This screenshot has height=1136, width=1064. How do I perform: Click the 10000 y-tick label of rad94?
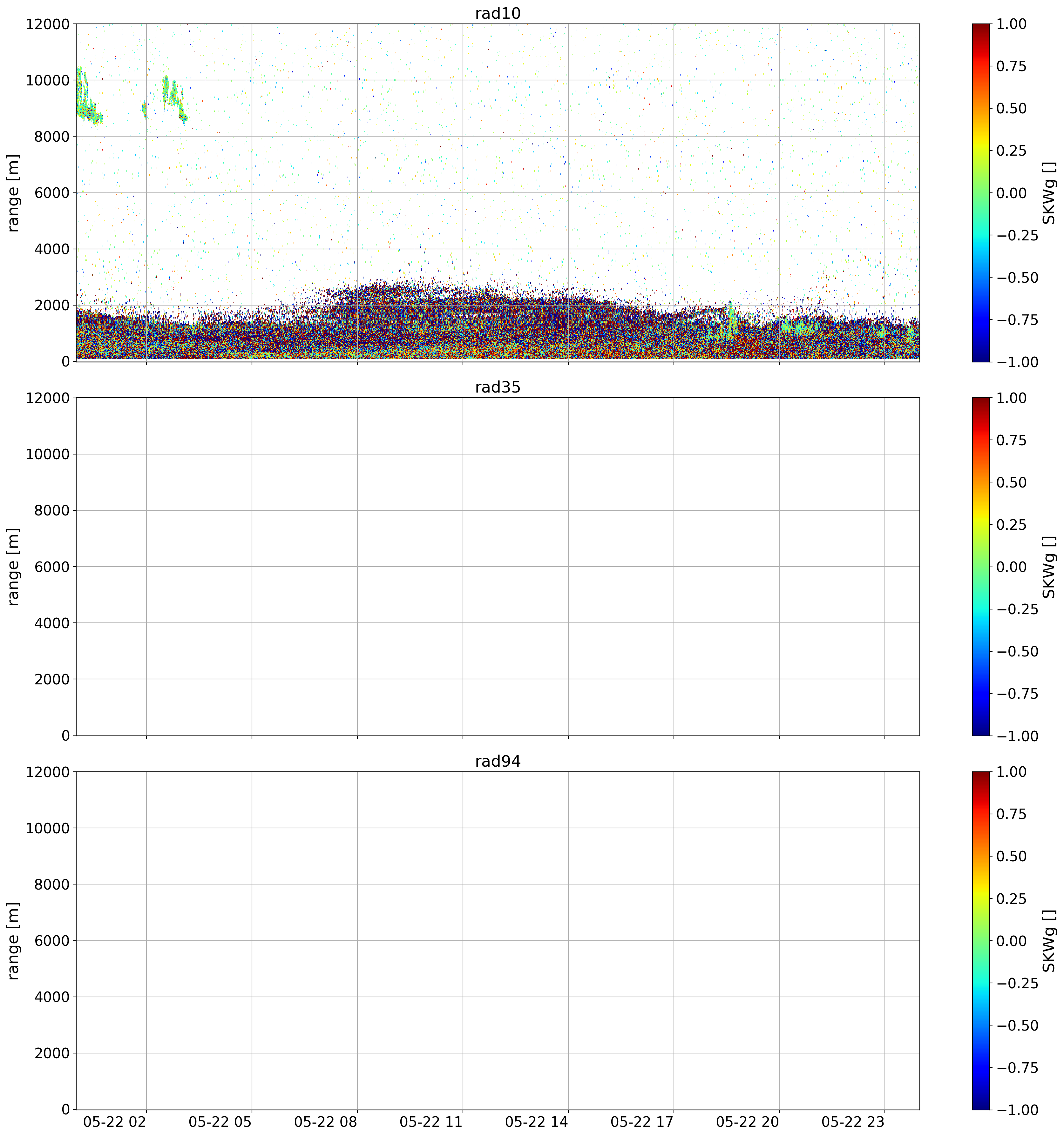coord(47,828)
